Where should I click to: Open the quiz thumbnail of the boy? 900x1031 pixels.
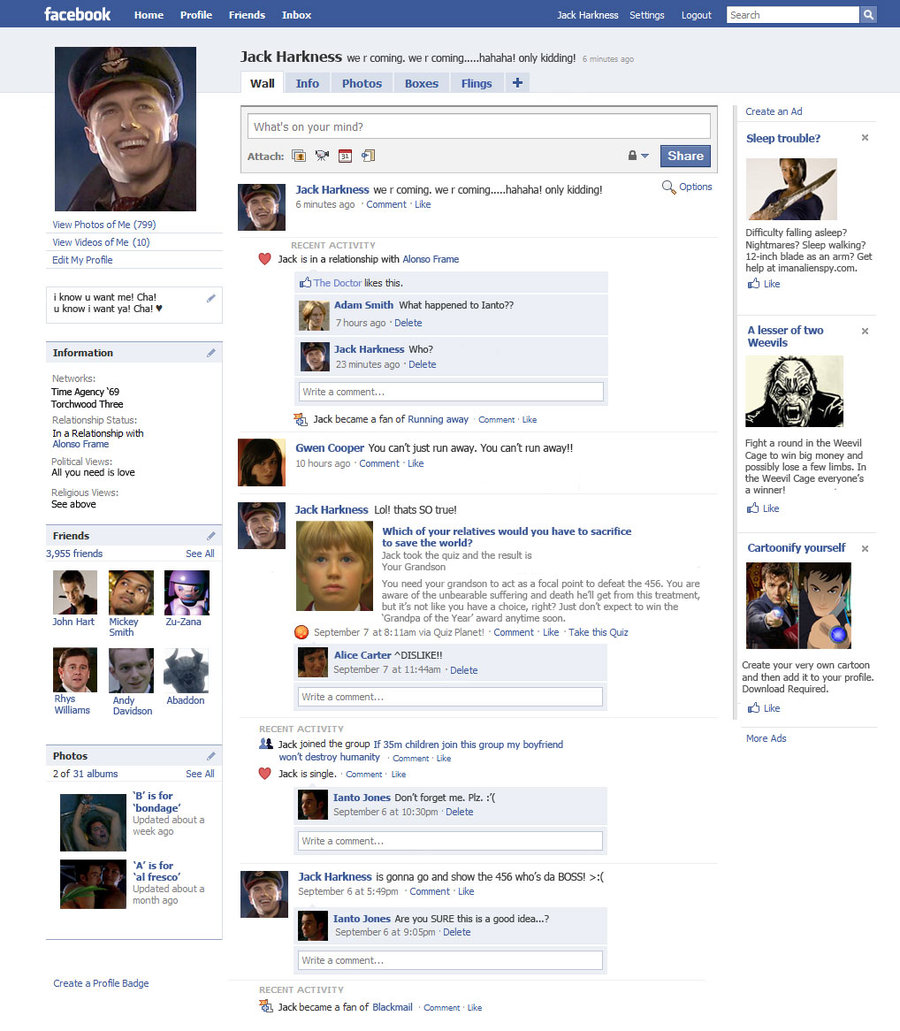click(x=335, y=566)
